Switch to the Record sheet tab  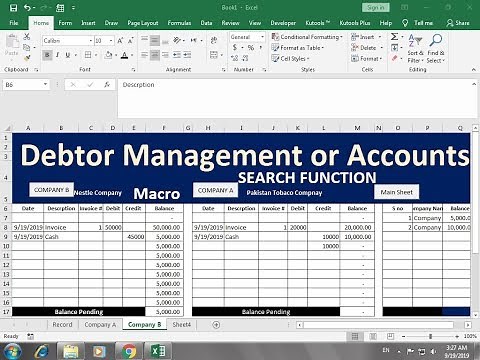point(62,324)
